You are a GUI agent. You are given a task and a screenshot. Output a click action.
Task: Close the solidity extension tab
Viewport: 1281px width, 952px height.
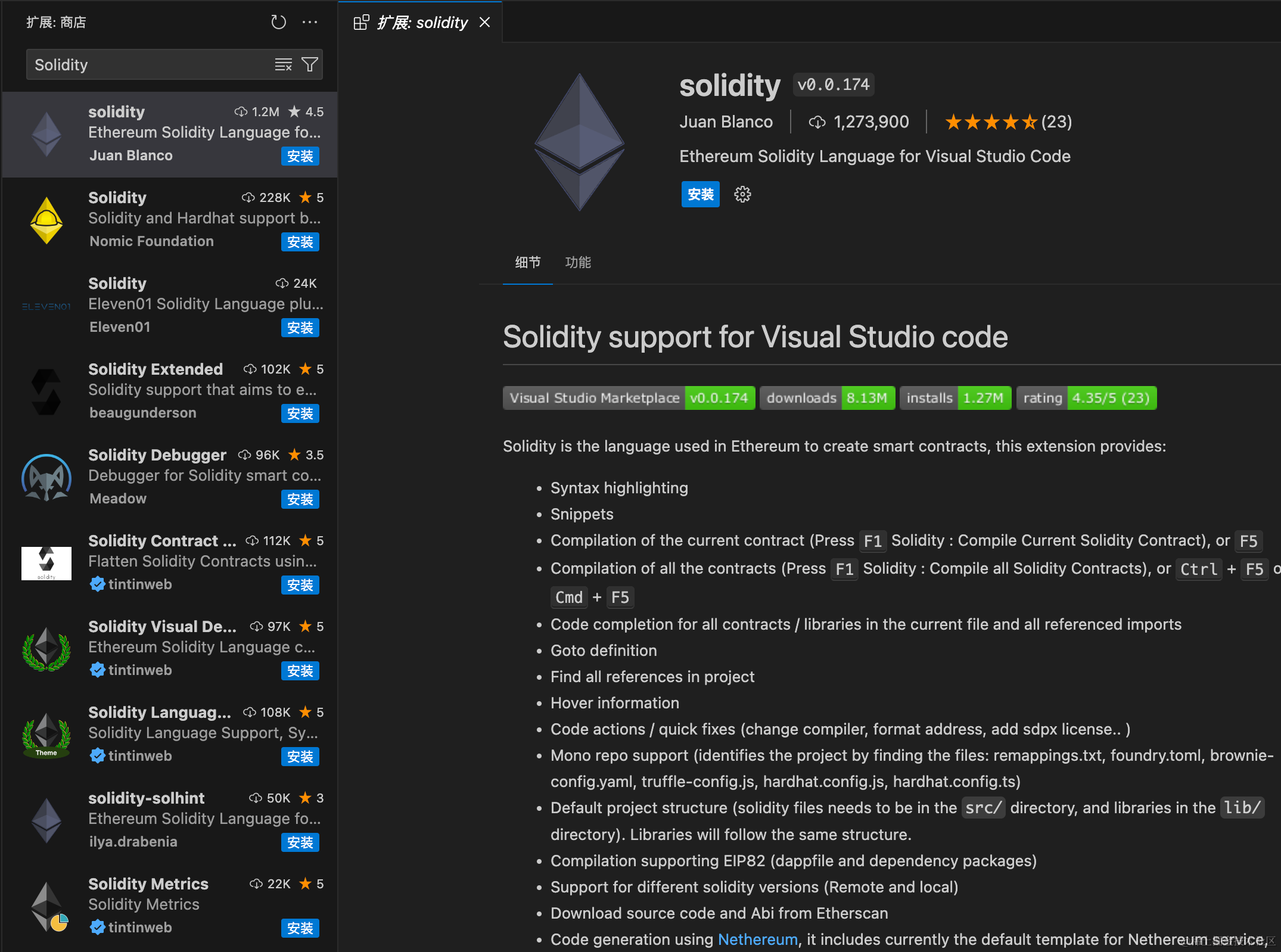485,23
